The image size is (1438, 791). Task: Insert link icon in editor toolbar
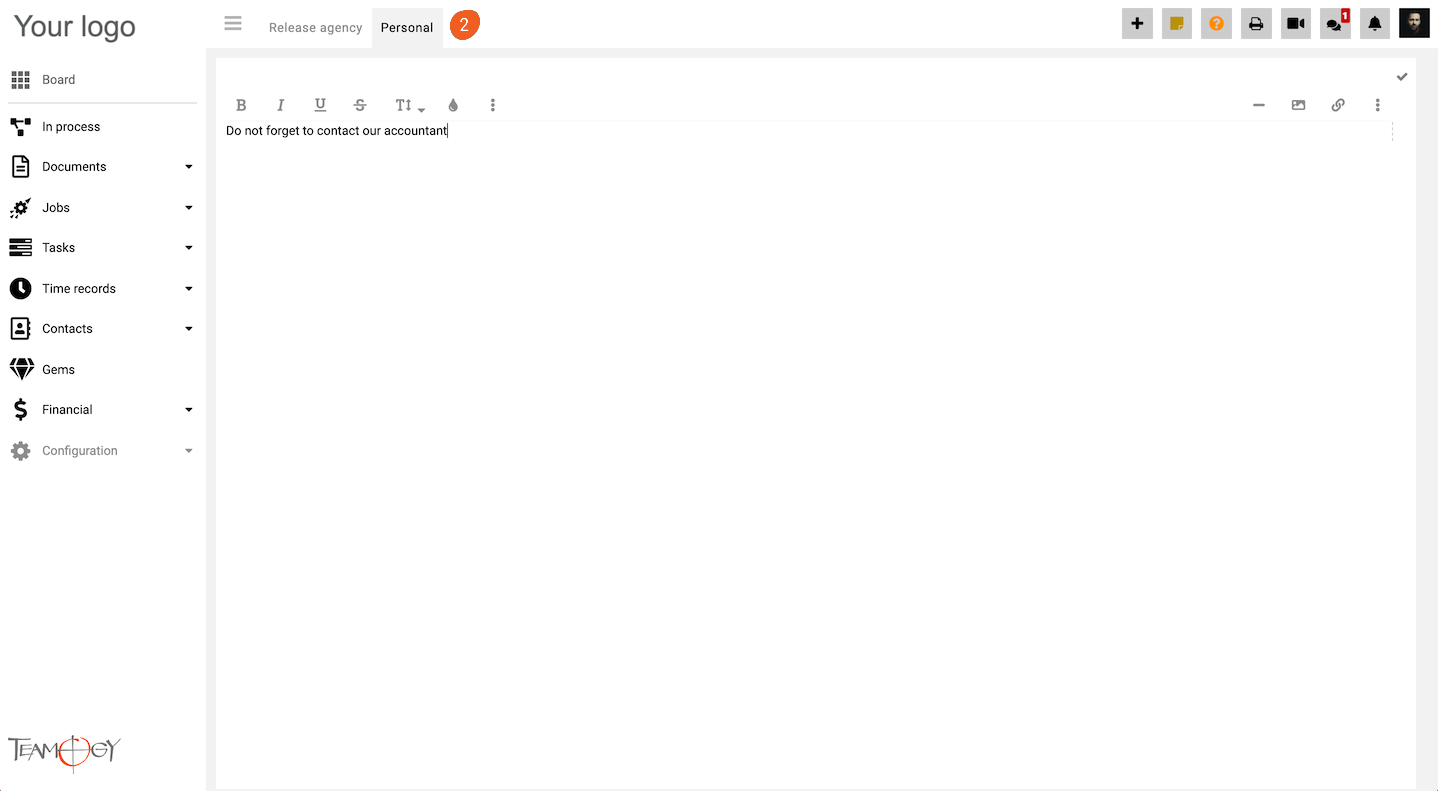1338,105
